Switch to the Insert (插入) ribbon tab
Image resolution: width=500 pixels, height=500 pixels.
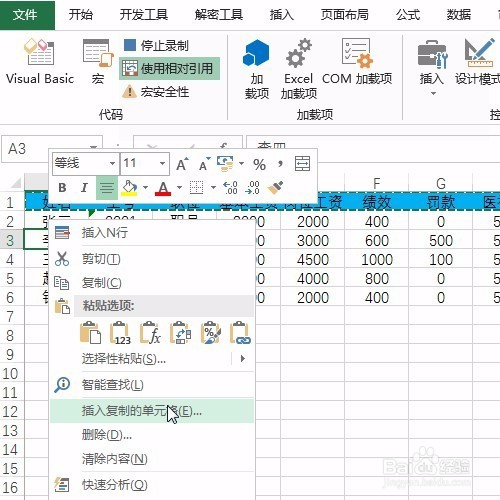[x=282, y=15]
